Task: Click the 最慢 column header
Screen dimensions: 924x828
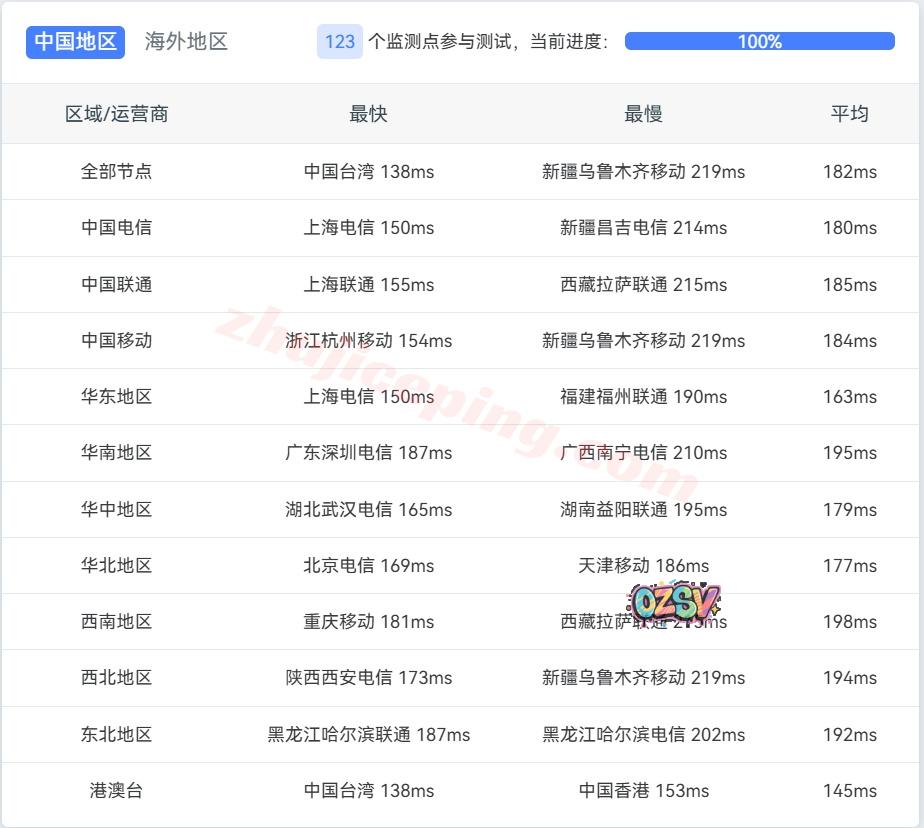Action: 643,114
